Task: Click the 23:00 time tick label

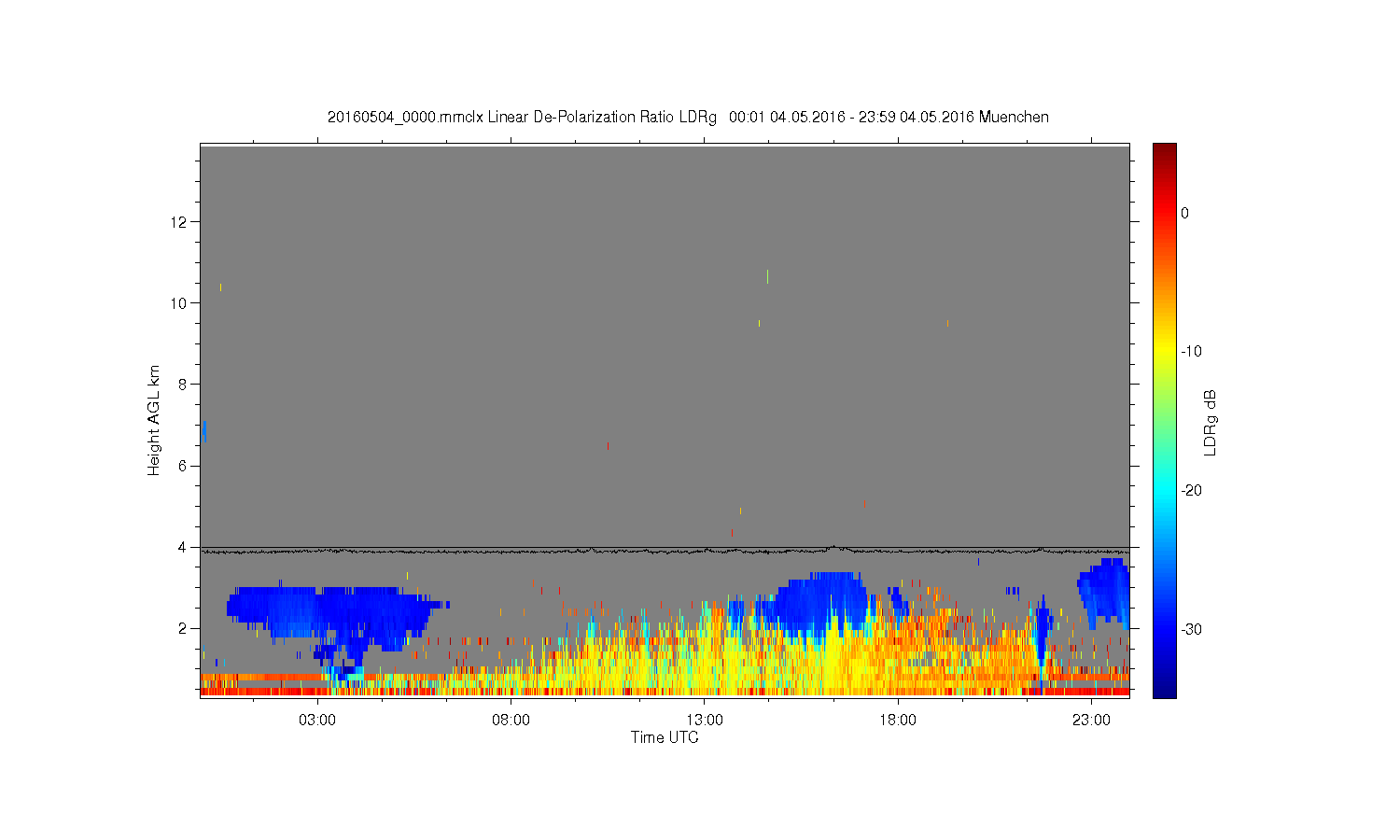Action: point(1091,720)
